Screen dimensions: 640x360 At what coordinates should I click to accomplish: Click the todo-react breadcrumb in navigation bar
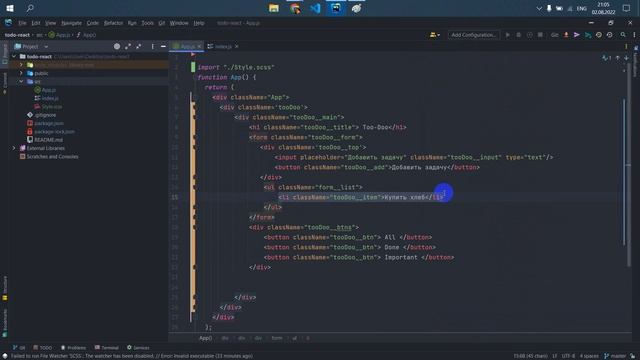pyautogui.click(x=17, y=35)
